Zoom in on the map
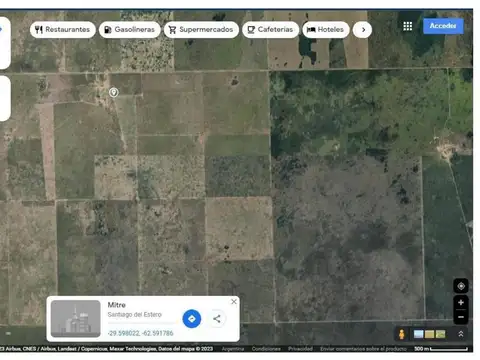 pos(461,302)
